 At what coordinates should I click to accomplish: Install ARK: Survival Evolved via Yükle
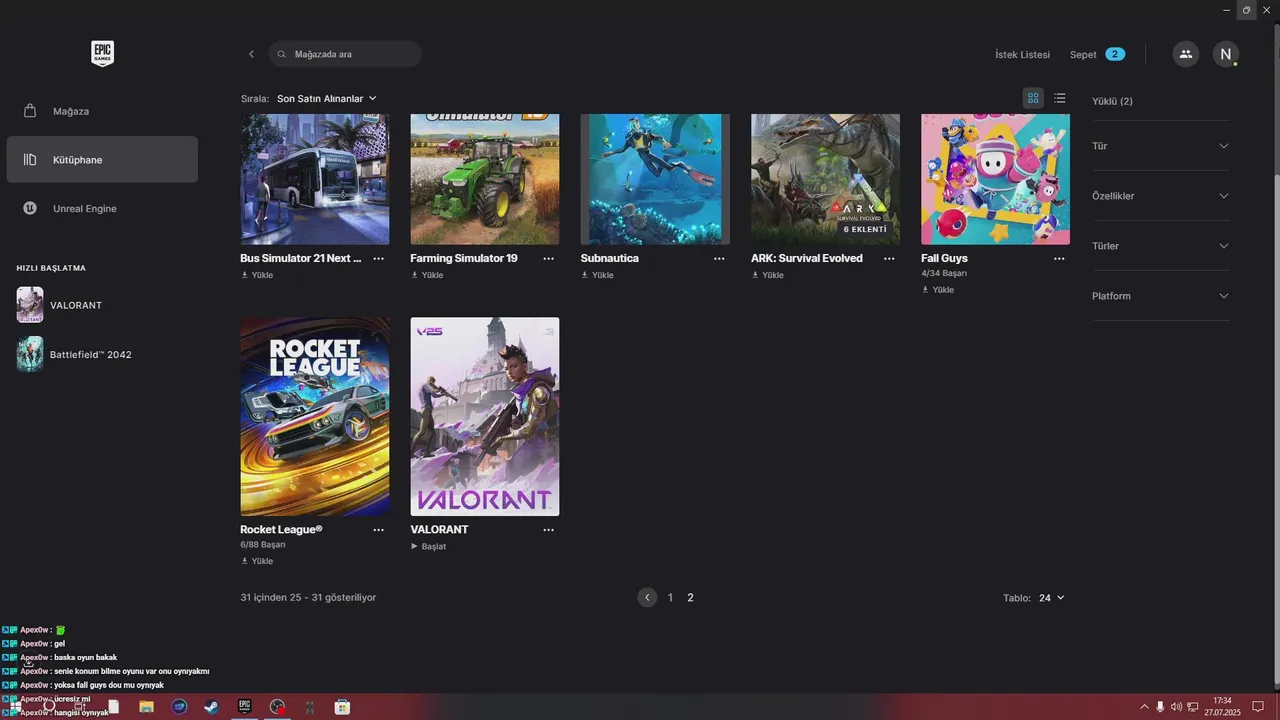767,275
